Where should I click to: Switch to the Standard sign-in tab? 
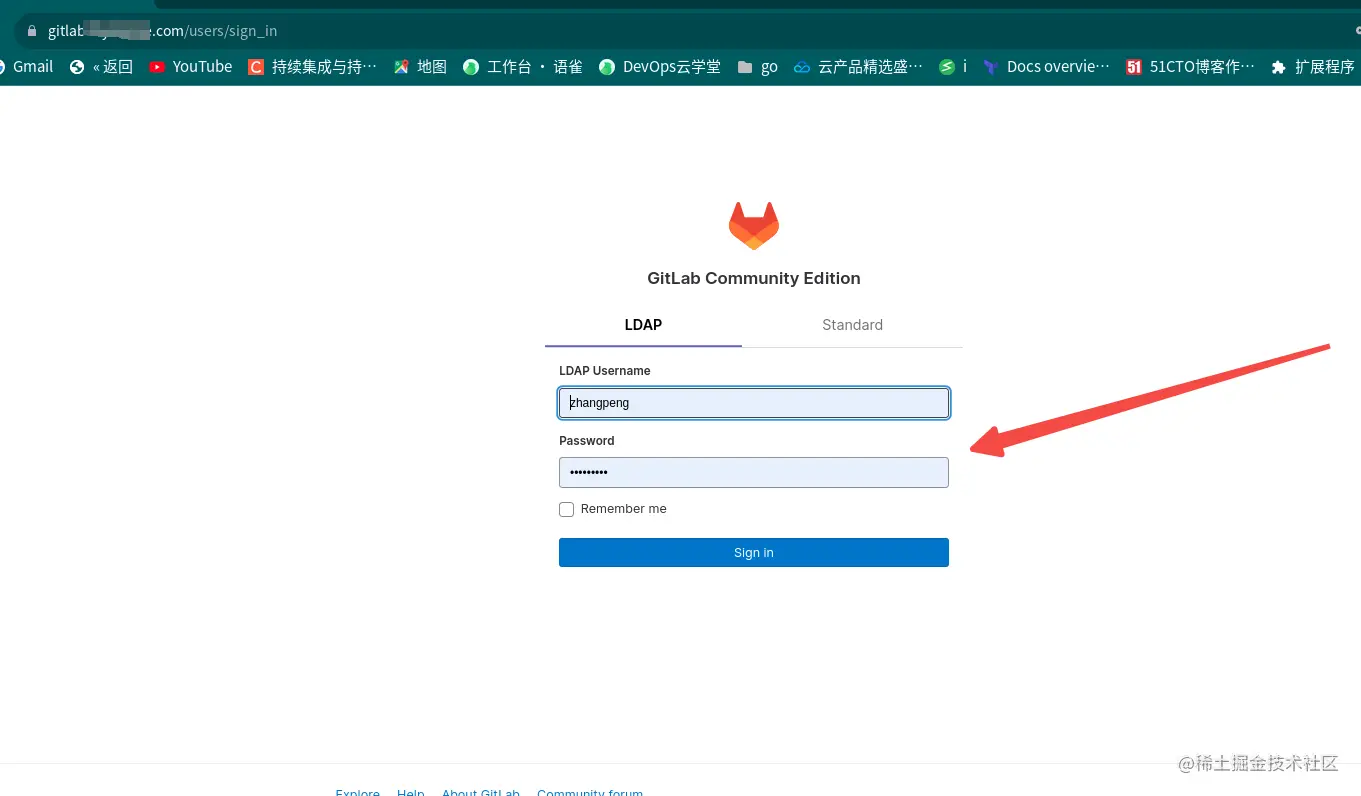click(852, 325)
